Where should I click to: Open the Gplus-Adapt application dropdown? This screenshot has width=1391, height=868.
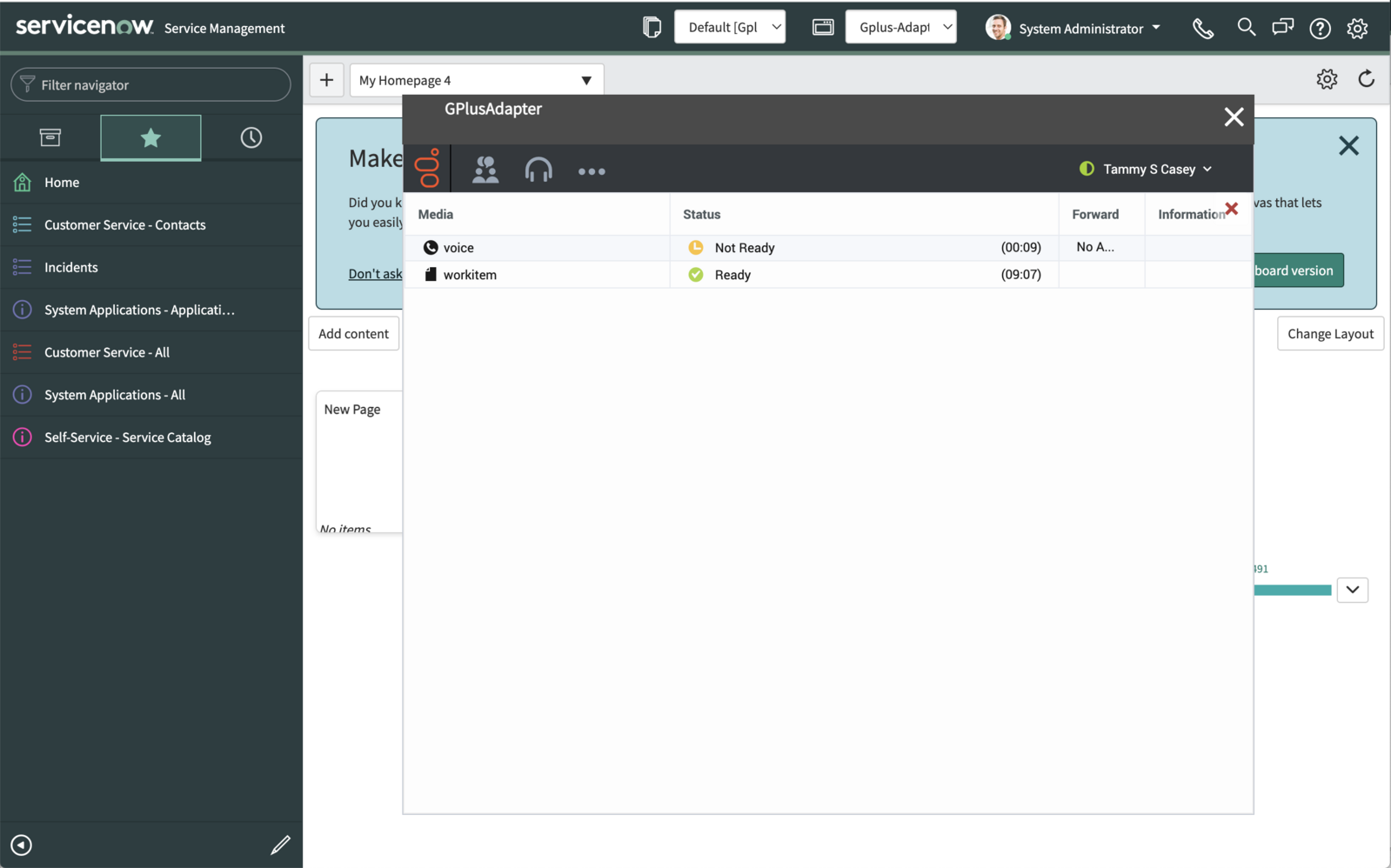click(x=901, y=27)
